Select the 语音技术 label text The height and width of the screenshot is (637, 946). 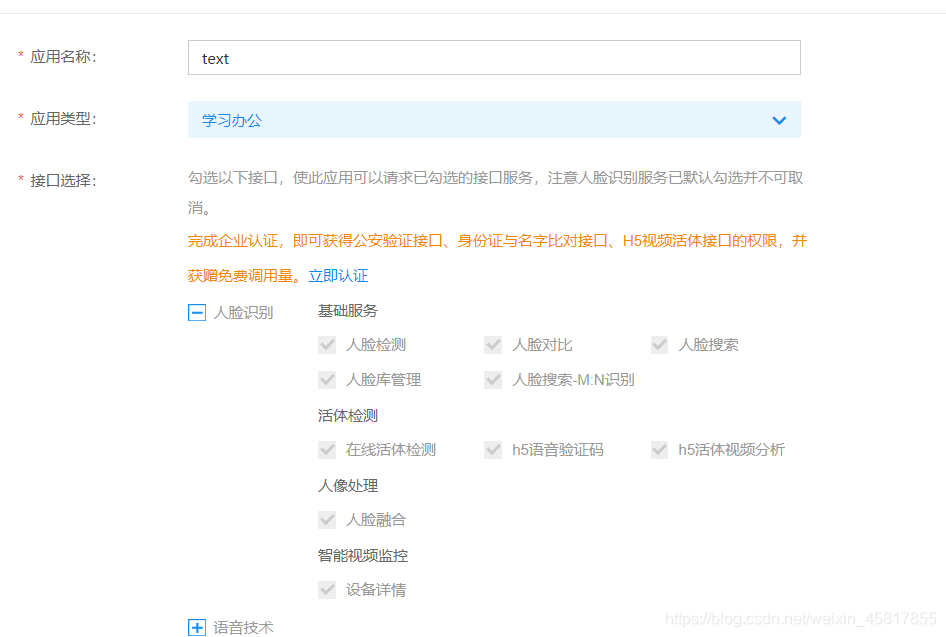coord(245,627)
